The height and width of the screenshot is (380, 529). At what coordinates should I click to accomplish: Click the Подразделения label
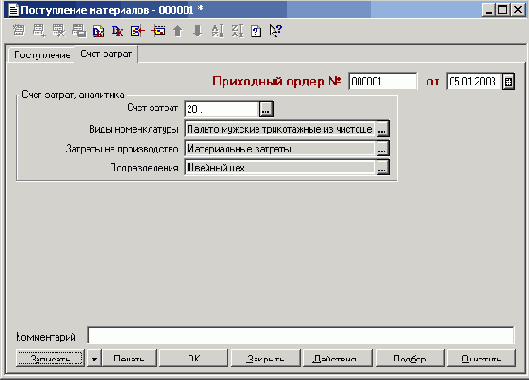[144, 167]
